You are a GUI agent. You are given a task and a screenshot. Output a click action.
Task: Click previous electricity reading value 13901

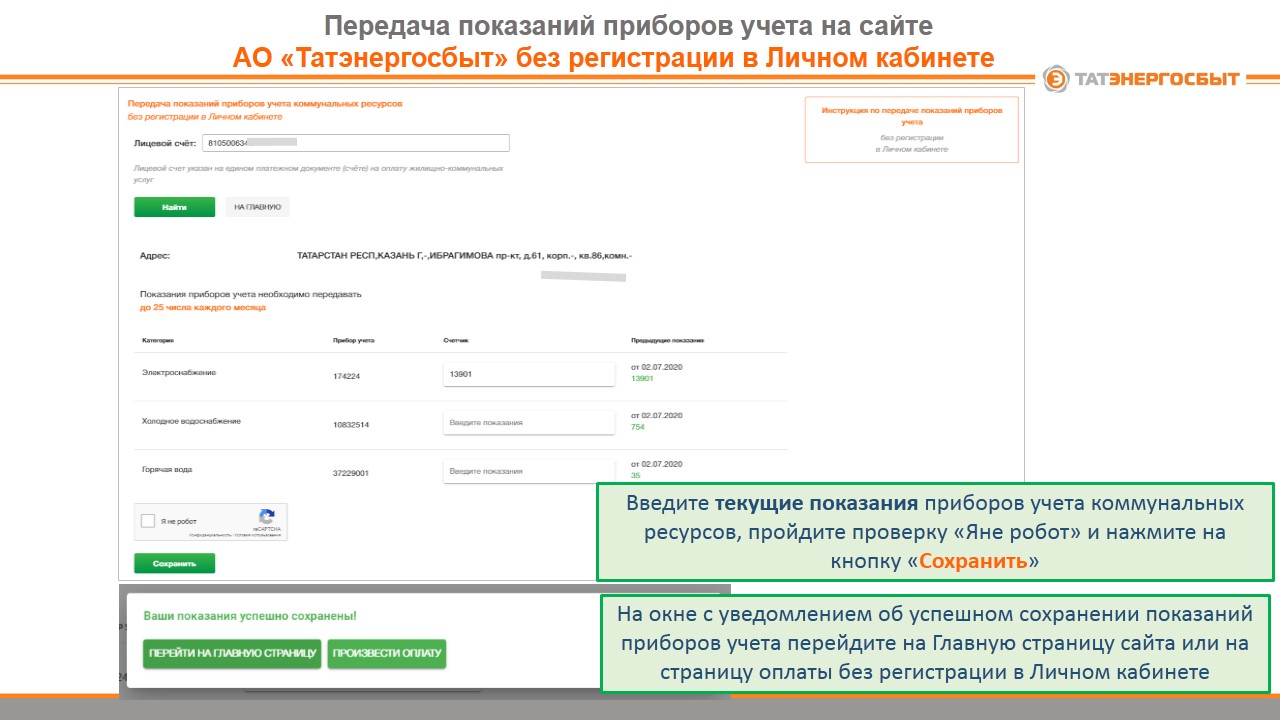pyautogui.click(x=642, y=379)
